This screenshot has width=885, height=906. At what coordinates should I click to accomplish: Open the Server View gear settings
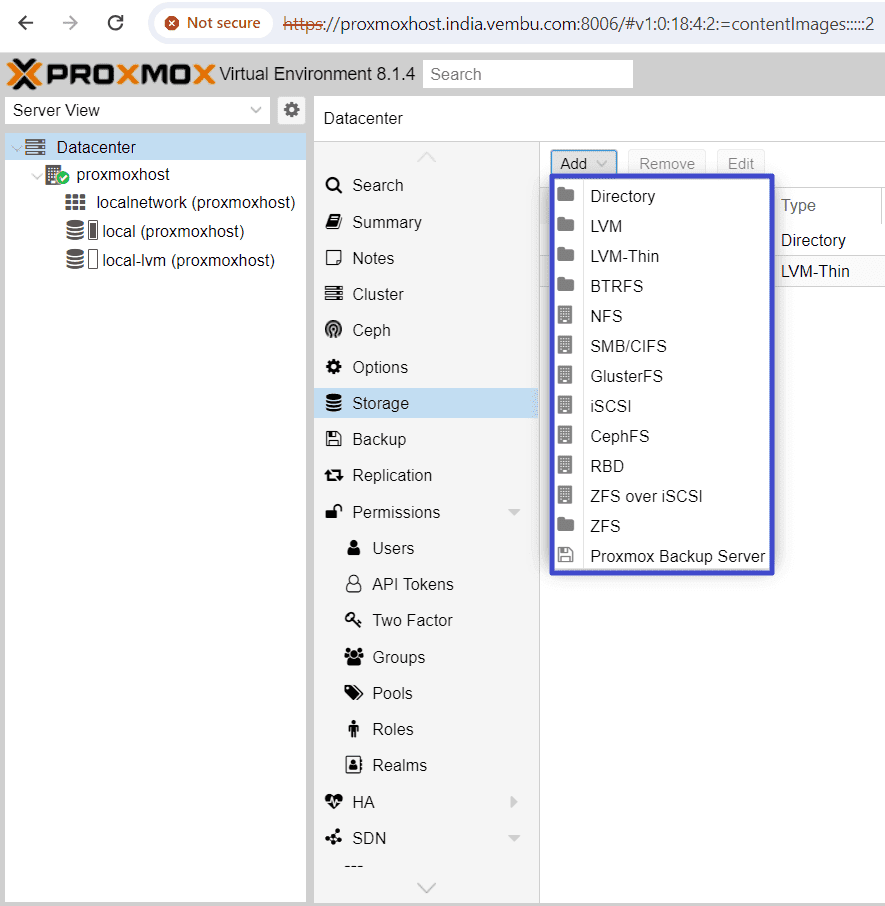[291, 110]
